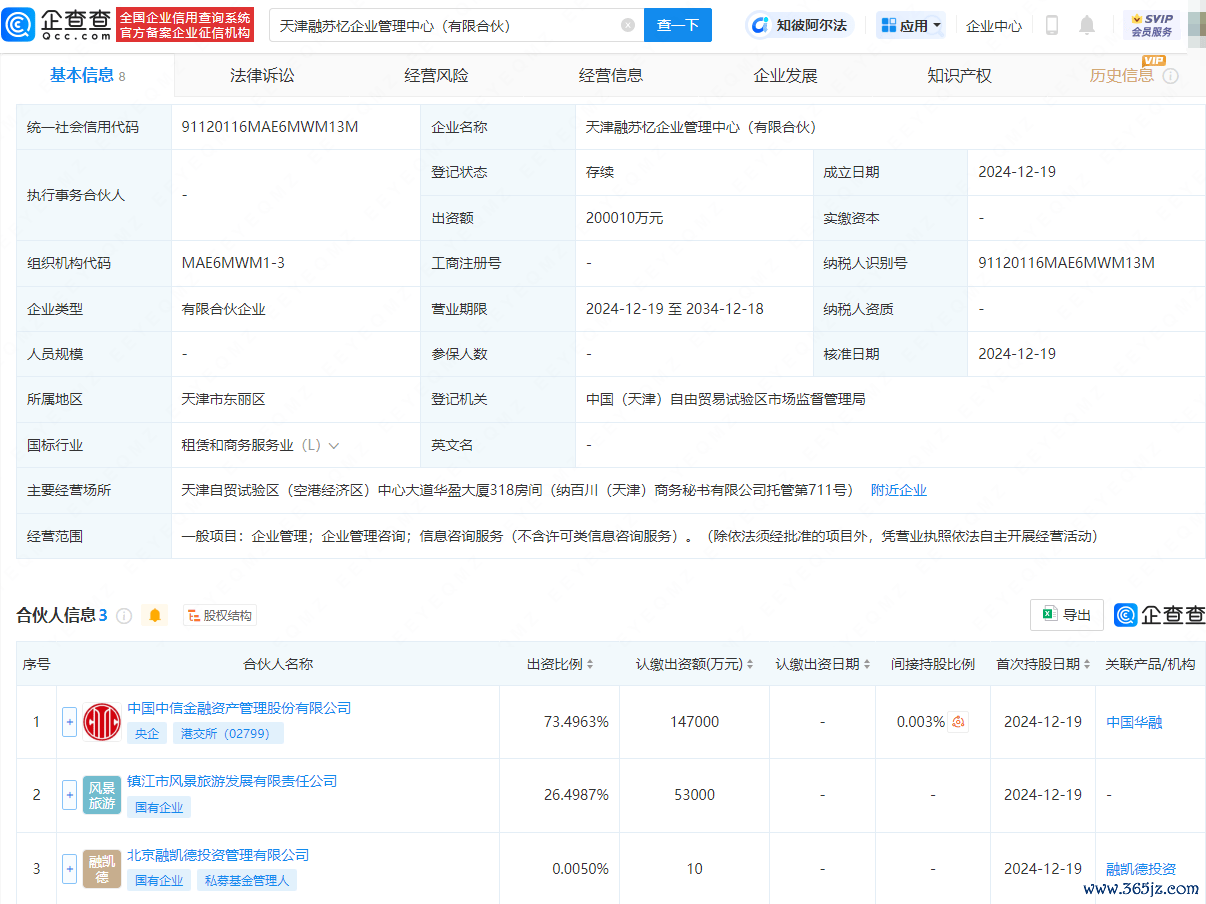Open the 企业发展 tab
Viewport: 1206px width, 904px height.
785,75
